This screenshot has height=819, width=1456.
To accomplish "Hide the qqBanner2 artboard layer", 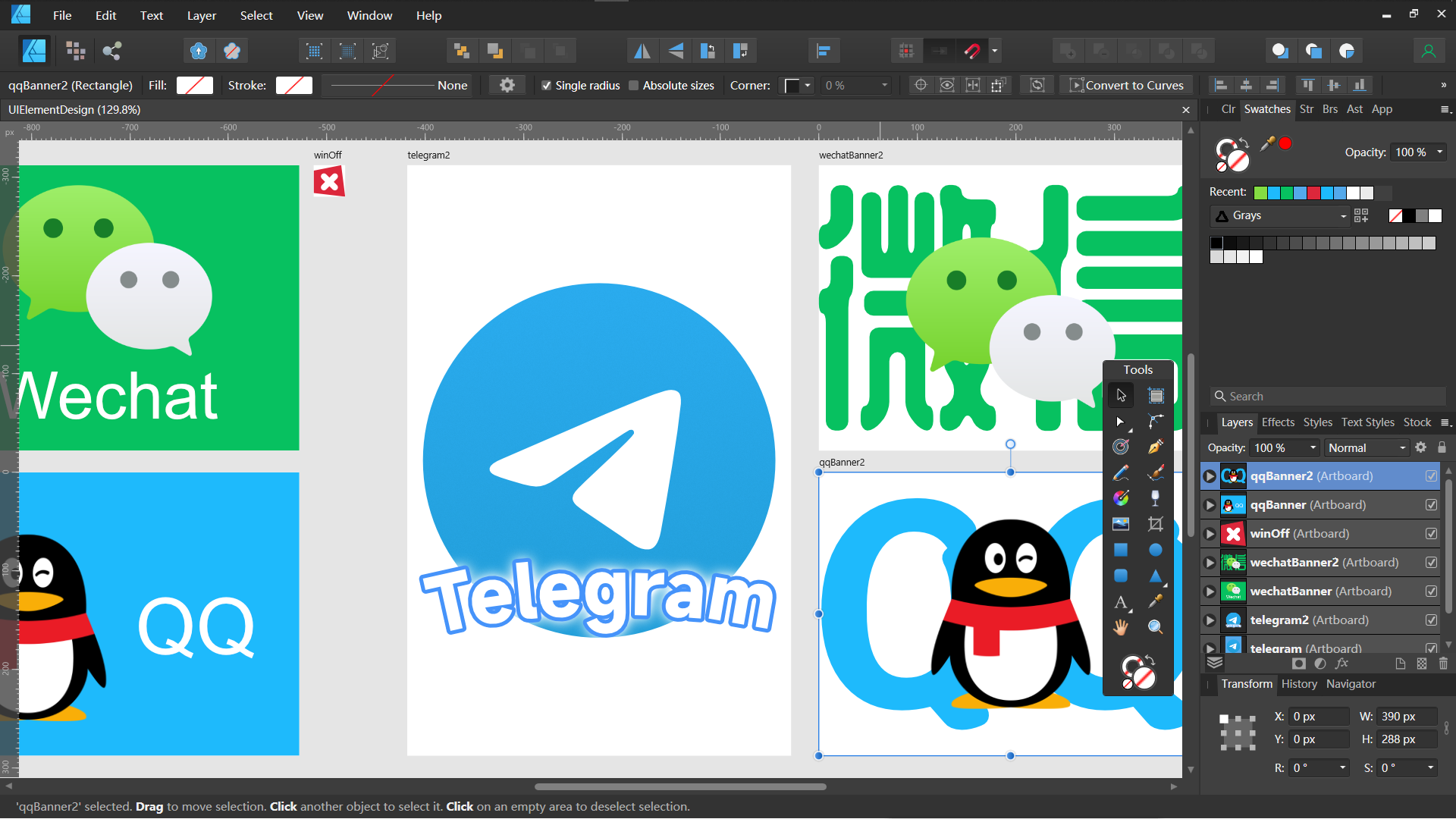I will click(x=1431, y=476).
